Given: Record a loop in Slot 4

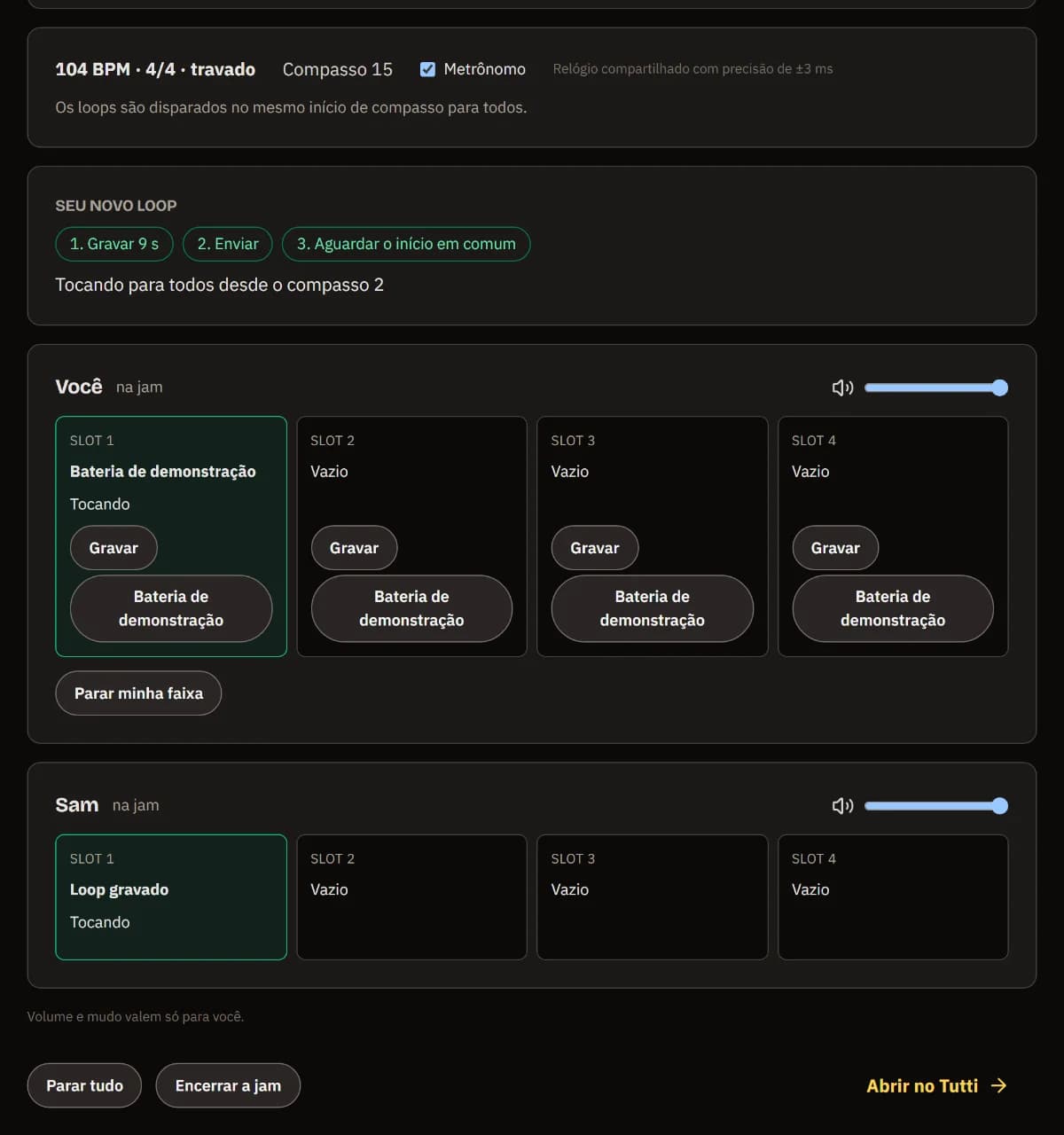Looking at the screenshot, I should [835, 548].
